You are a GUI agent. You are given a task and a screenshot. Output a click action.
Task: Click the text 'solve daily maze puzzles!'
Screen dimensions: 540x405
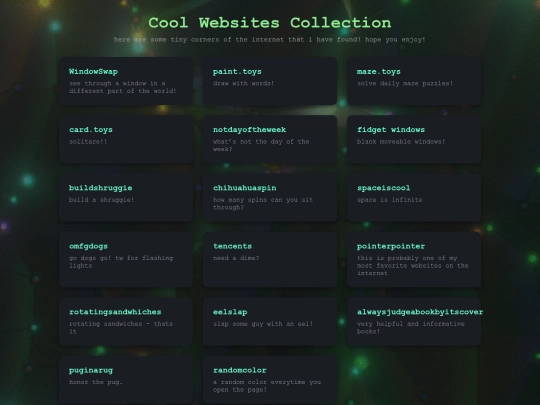(x=405, y=83)
